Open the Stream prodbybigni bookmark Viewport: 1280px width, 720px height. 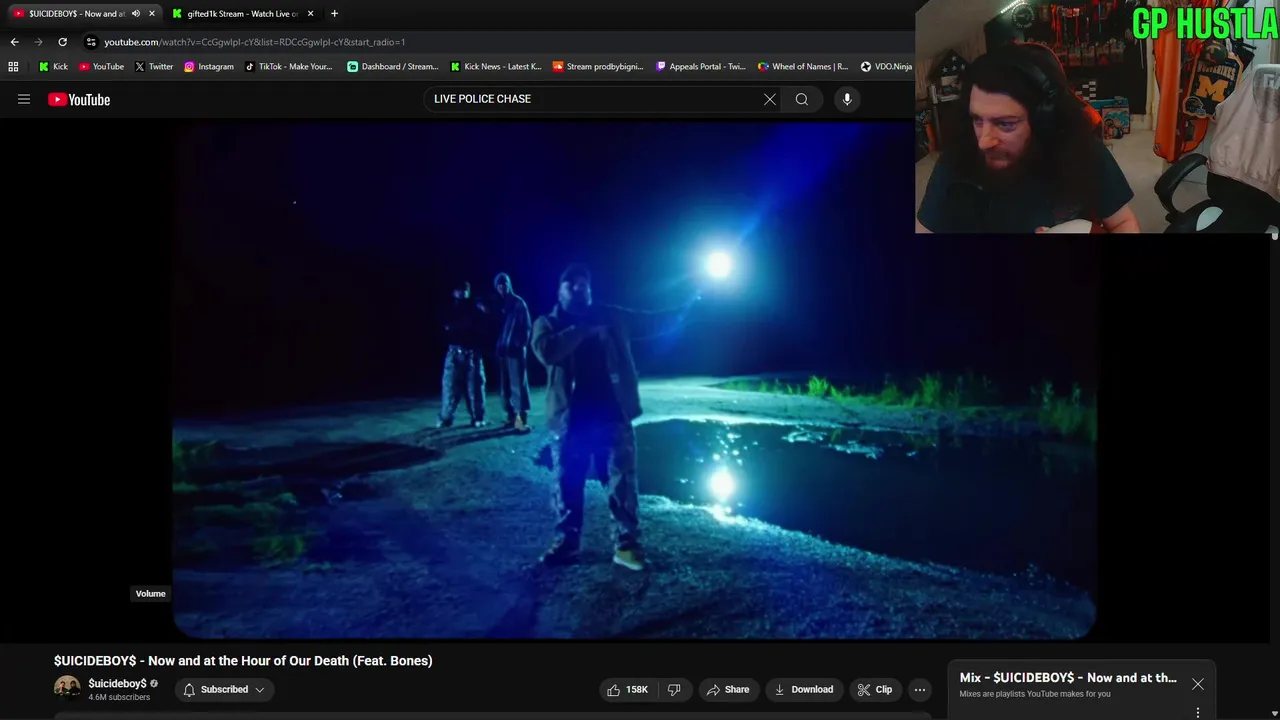tap(598, 67)
